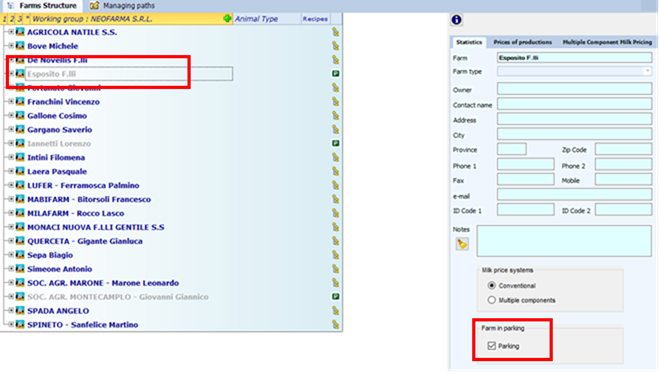659x372 pixels.
Task: Expand the Franchini Vincenzo node
Action: pos(11,102)
